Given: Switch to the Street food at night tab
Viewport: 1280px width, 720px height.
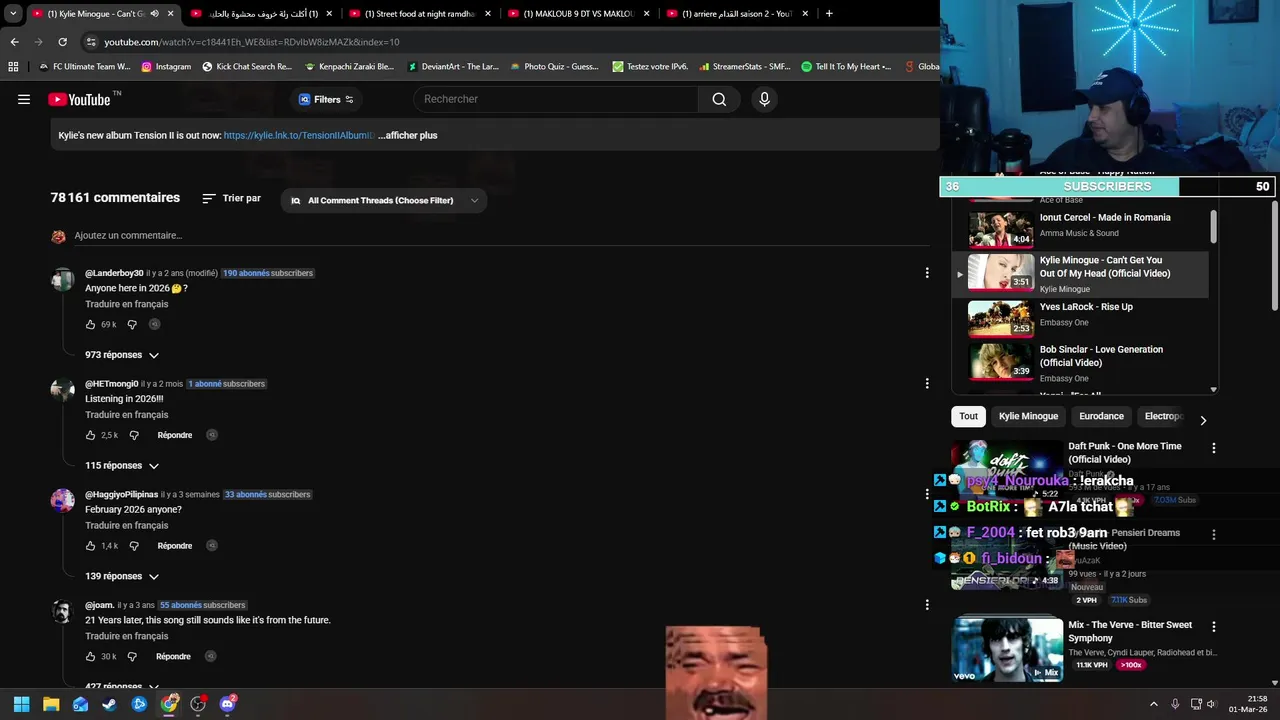Looking at the screenshot, I should (420, 14).
